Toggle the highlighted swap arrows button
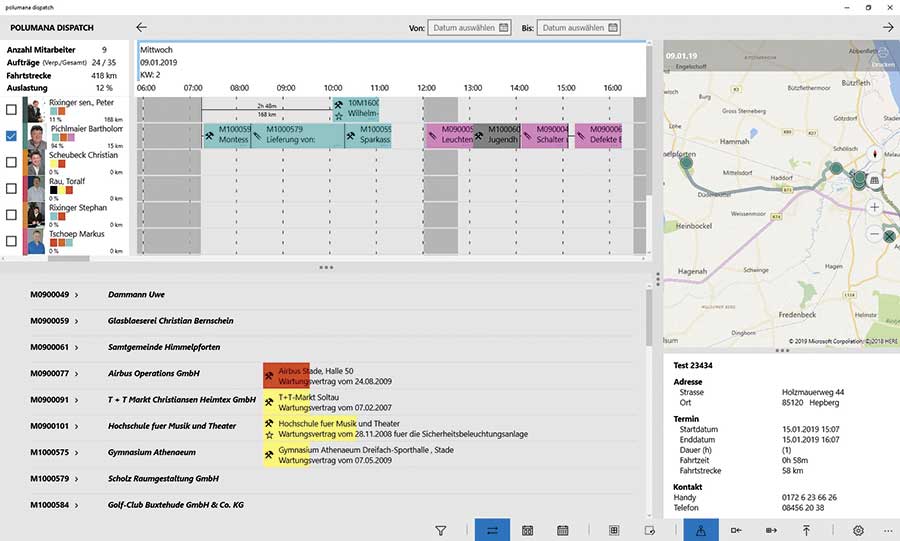Image resolution: width=900 pixels, height=541 pixels. (x=492, y=530)
